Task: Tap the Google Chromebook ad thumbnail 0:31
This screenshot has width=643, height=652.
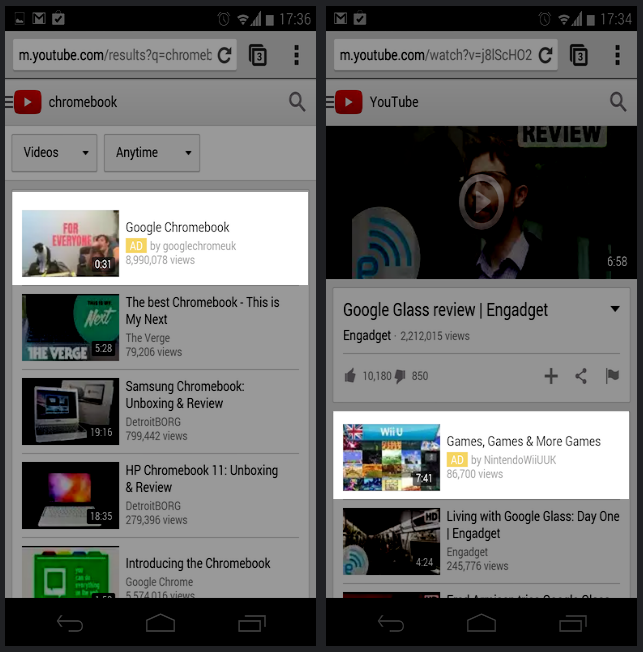Action: [70, 243]
